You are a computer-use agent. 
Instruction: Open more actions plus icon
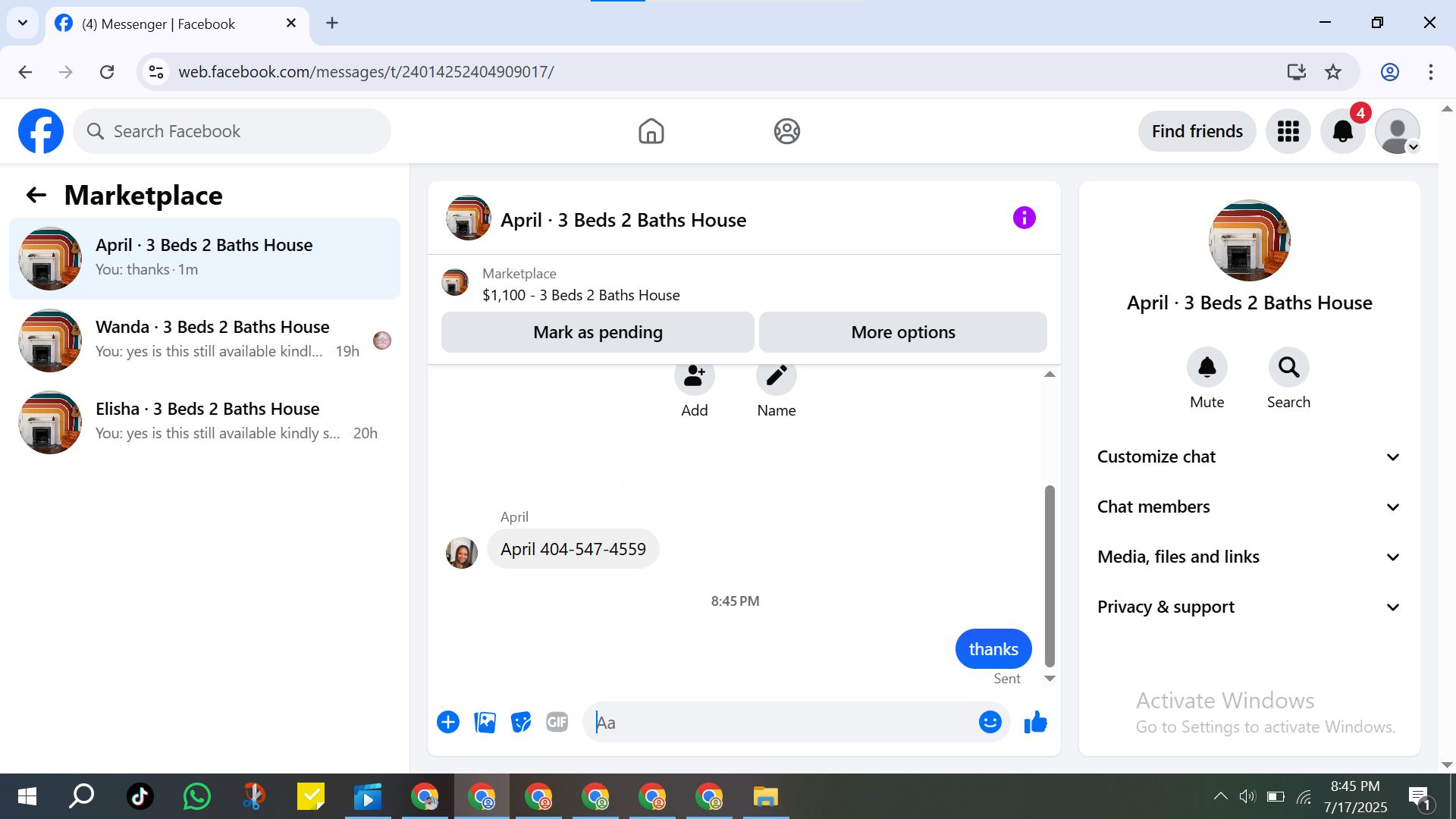coord(448,723)
